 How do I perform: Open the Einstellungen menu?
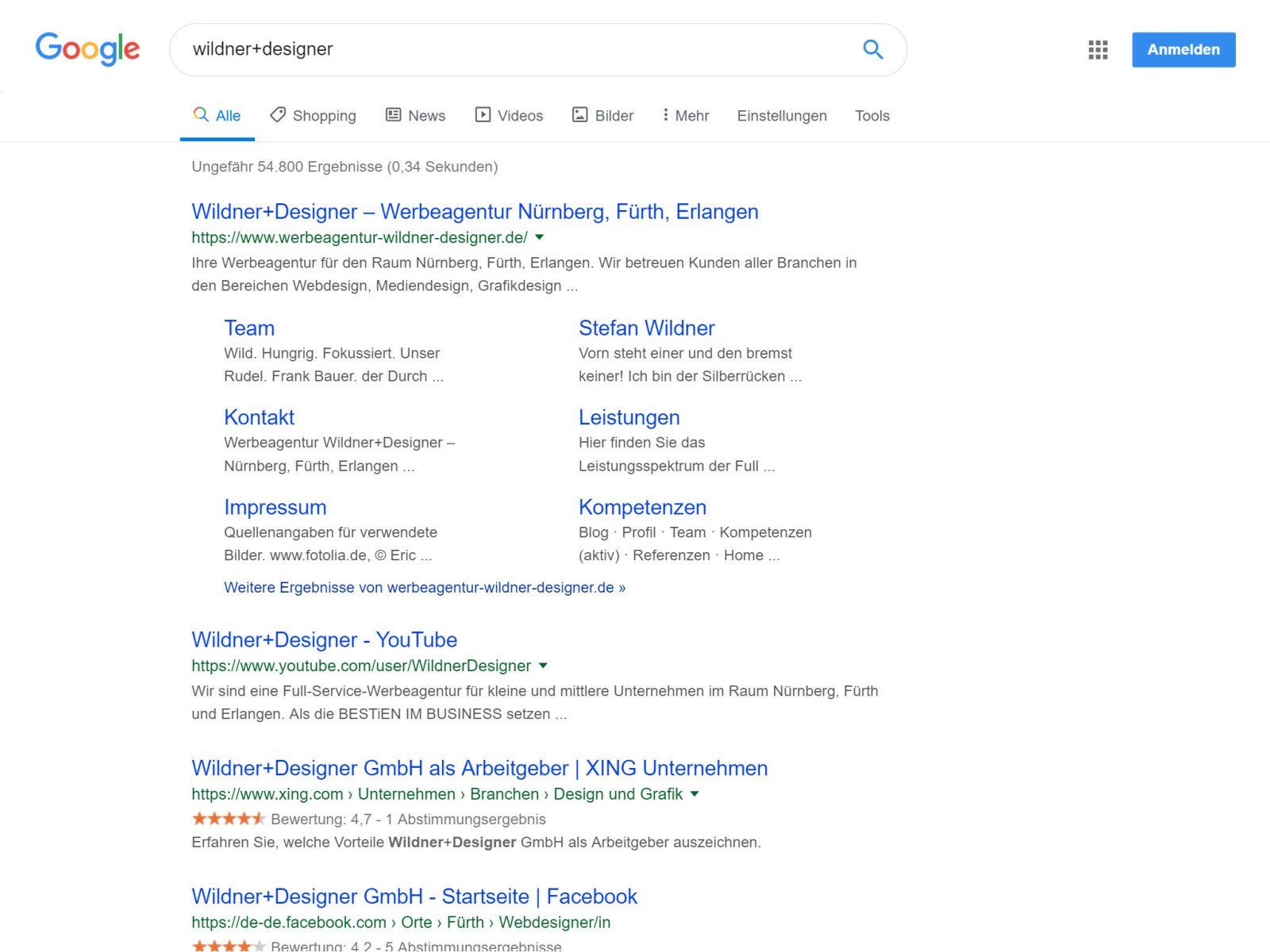coord(781,115)
